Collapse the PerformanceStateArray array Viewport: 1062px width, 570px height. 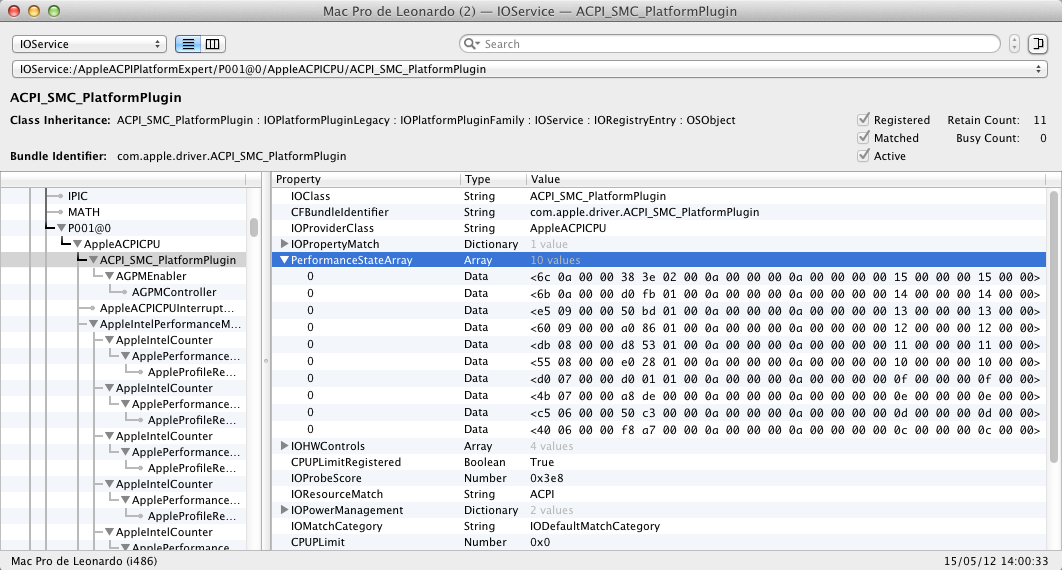[284, 260]
